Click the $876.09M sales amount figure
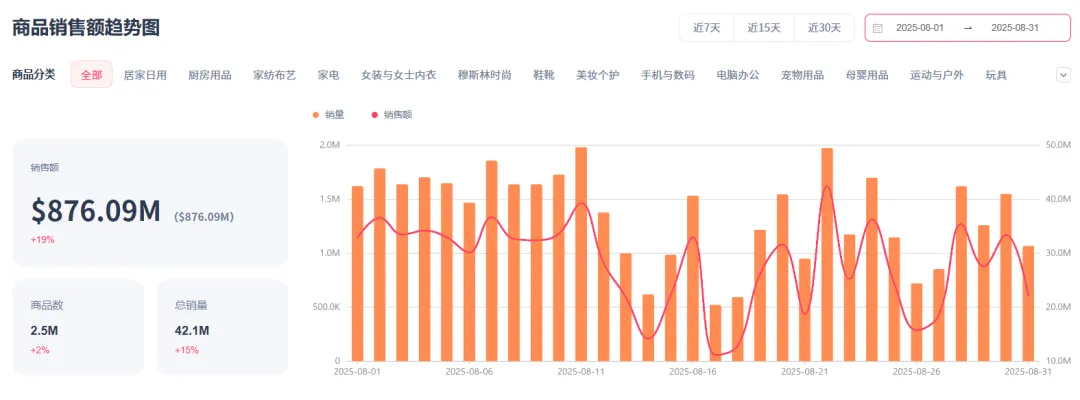Screen dimensions: 1080x400 (96, 211)
